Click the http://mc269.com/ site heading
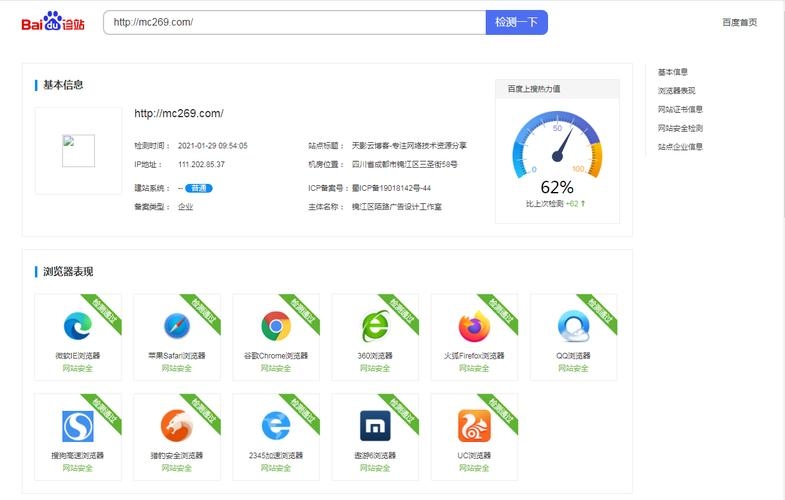The image size is (785, 500). point(179,114)
